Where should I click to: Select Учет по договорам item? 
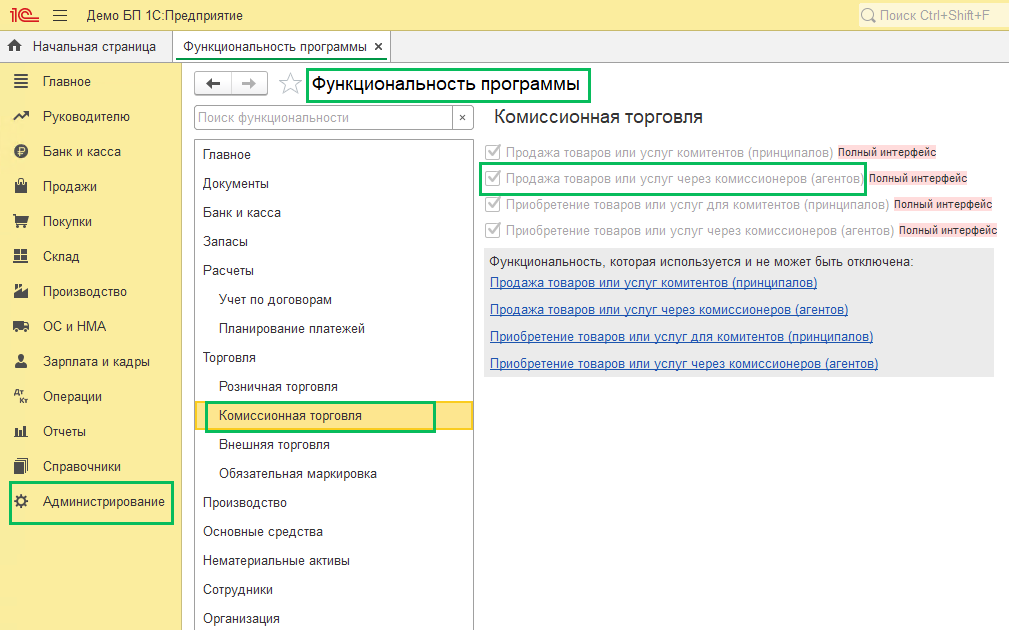[x=333, y=299]
